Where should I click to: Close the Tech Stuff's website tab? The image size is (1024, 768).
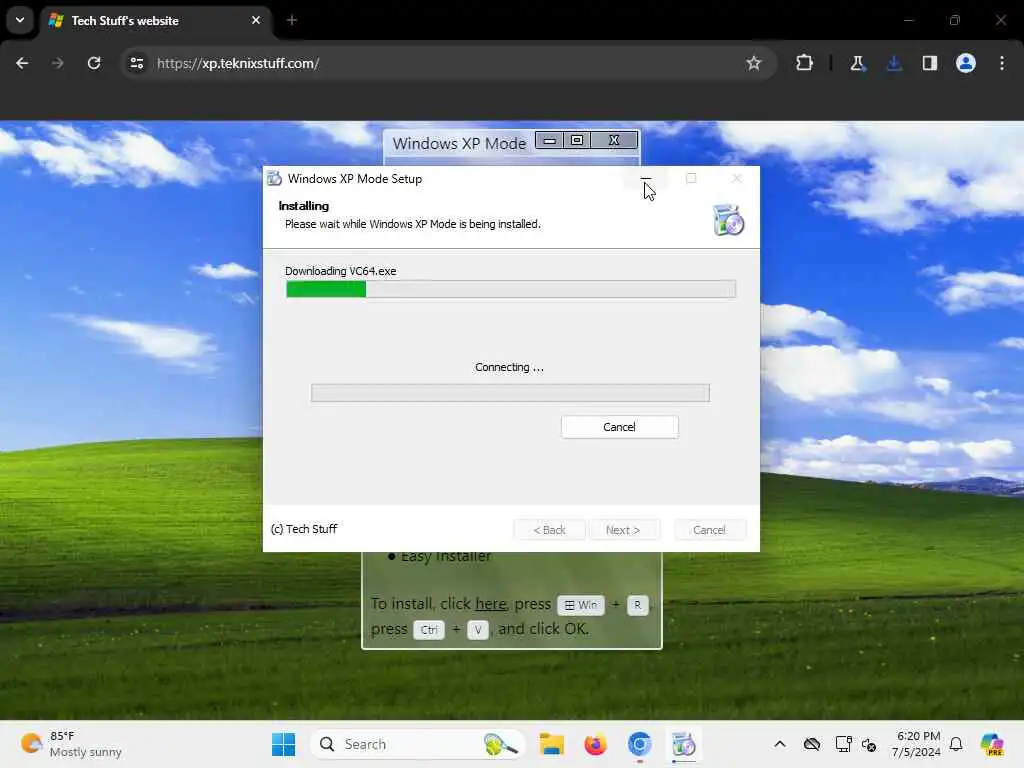pyautogui.click(x=255, y=20)
